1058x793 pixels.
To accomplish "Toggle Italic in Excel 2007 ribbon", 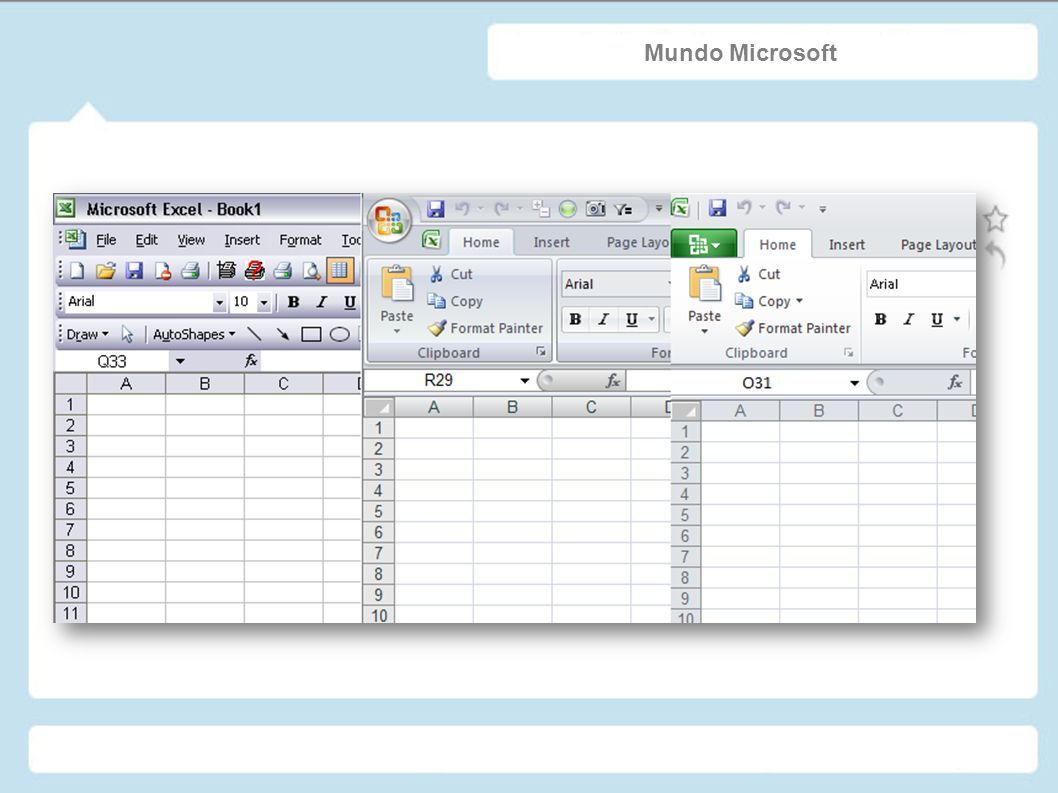I will [603, 319].
